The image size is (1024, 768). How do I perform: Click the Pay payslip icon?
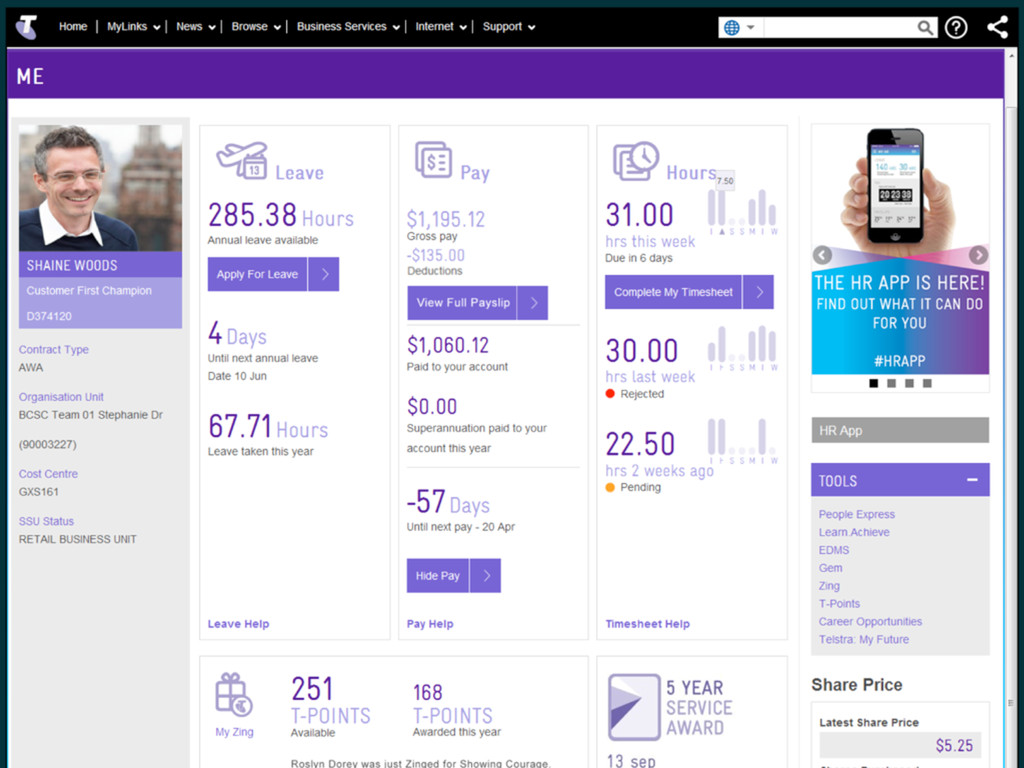(x=434, y=160)
